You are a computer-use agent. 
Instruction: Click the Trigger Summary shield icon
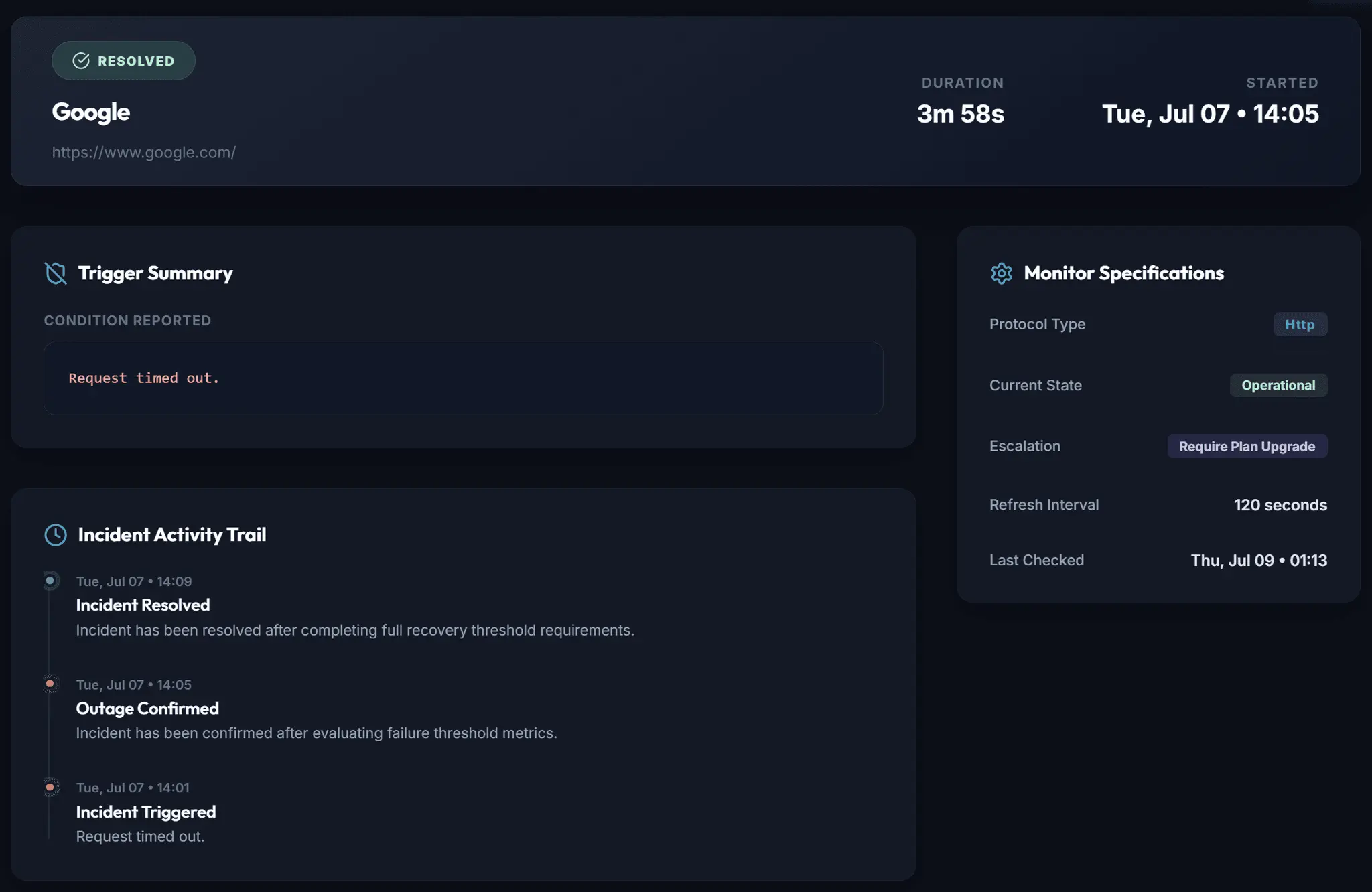(x=56, y=273)
